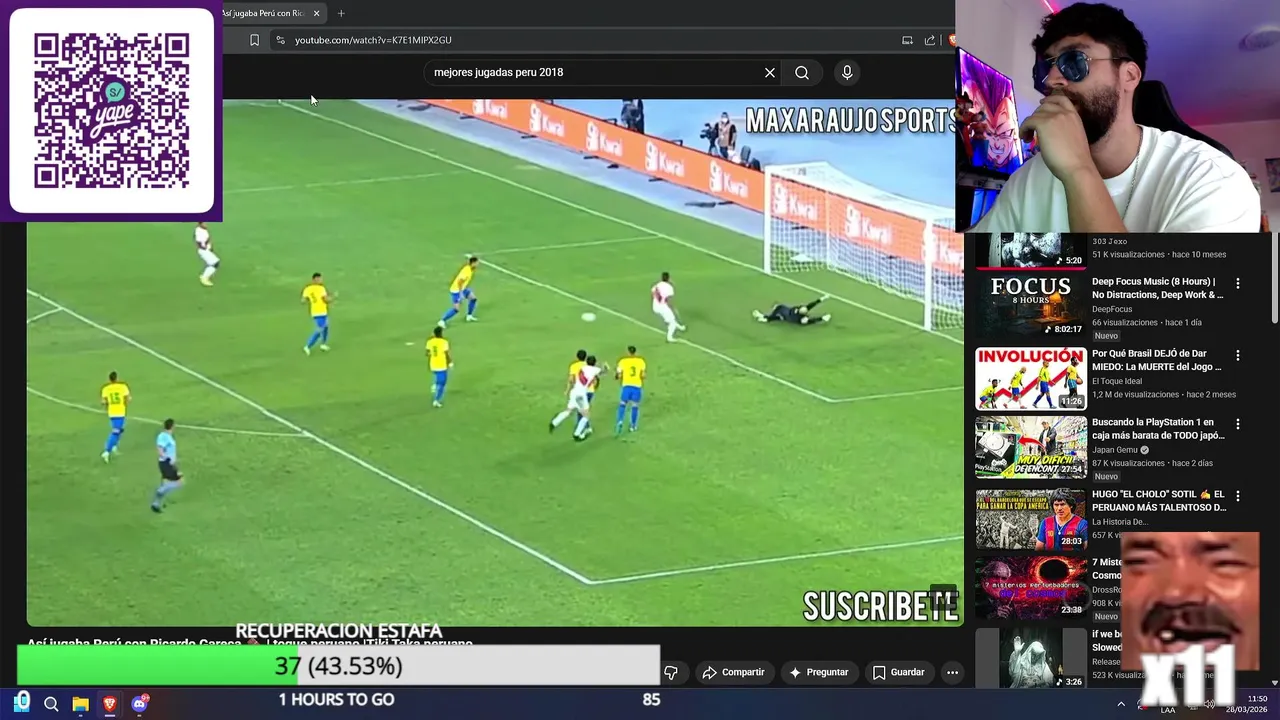Click the address bar URL youtube.com/watch

[x=373, y=40]
